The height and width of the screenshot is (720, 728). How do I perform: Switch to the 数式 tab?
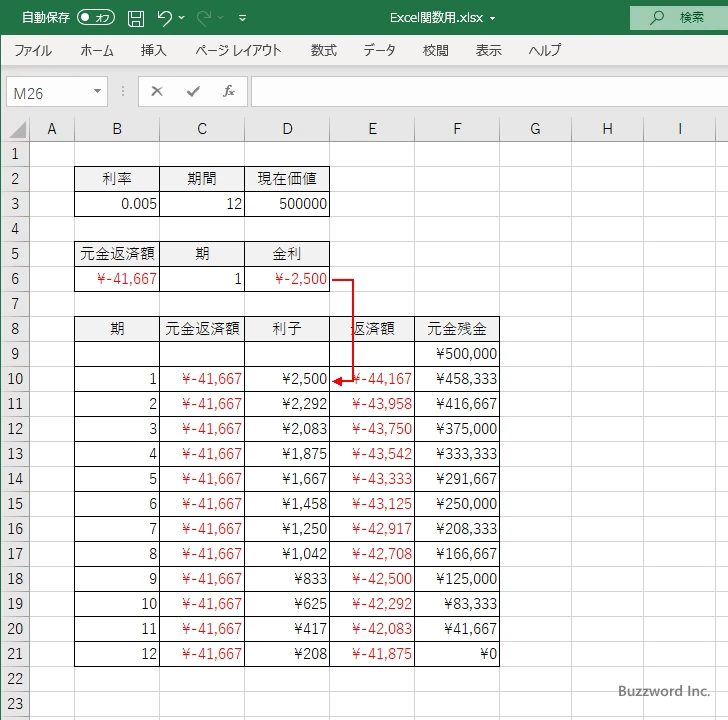[324, 50]
